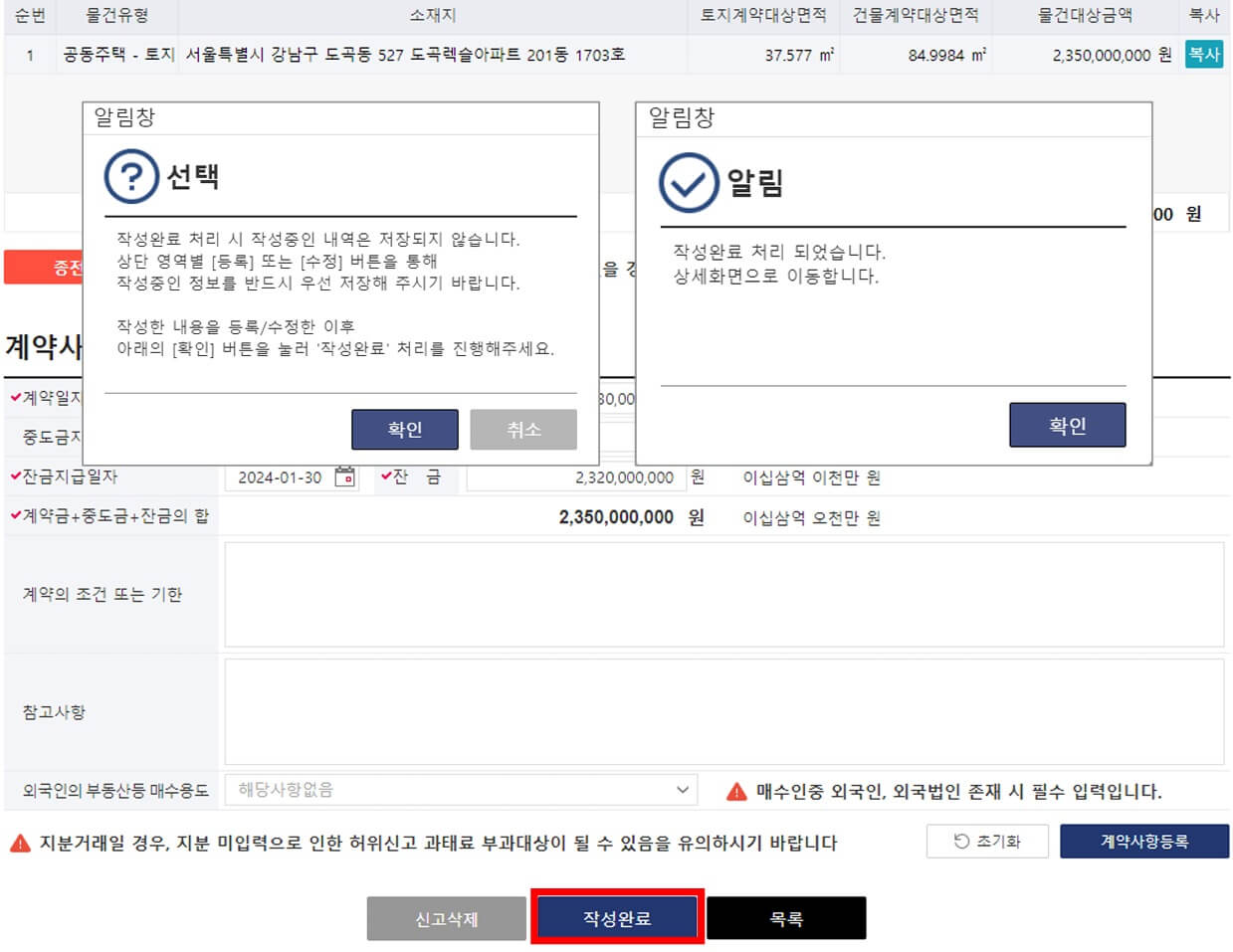The image size is (1233, 952).
Task: Click the 신고삭제 delete report button
Action: pyautogui.click(x=446, y=917)
